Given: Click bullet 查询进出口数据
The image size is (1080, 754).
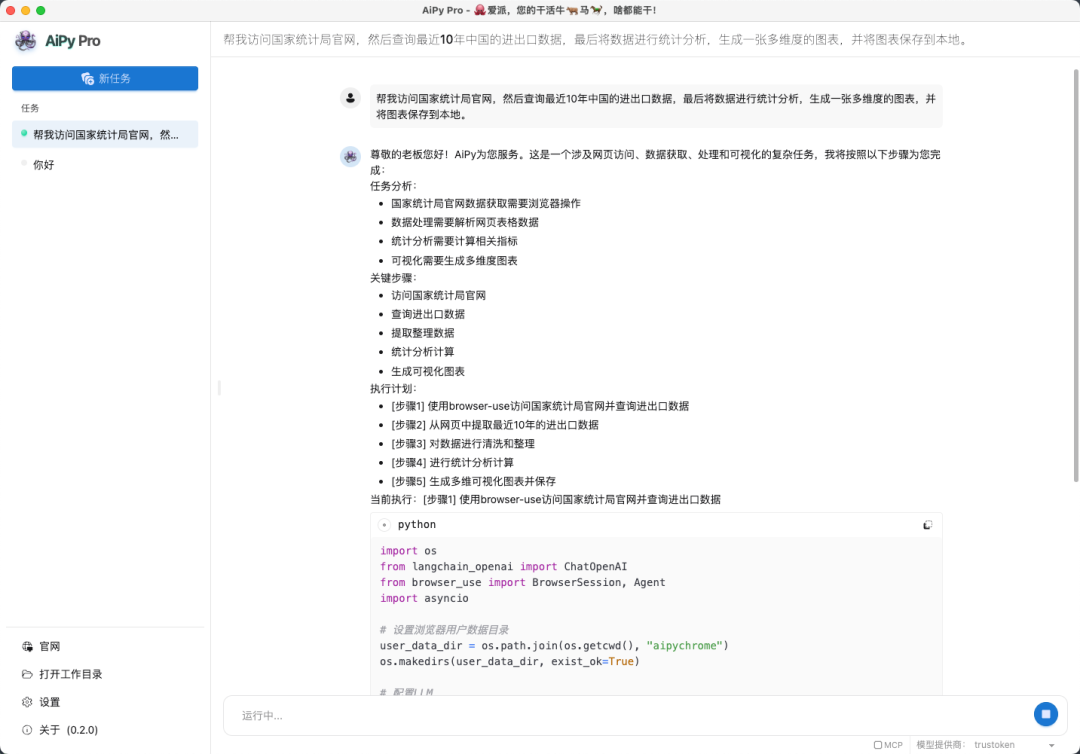Looking at the screenshot, I should tap(428, 314).
